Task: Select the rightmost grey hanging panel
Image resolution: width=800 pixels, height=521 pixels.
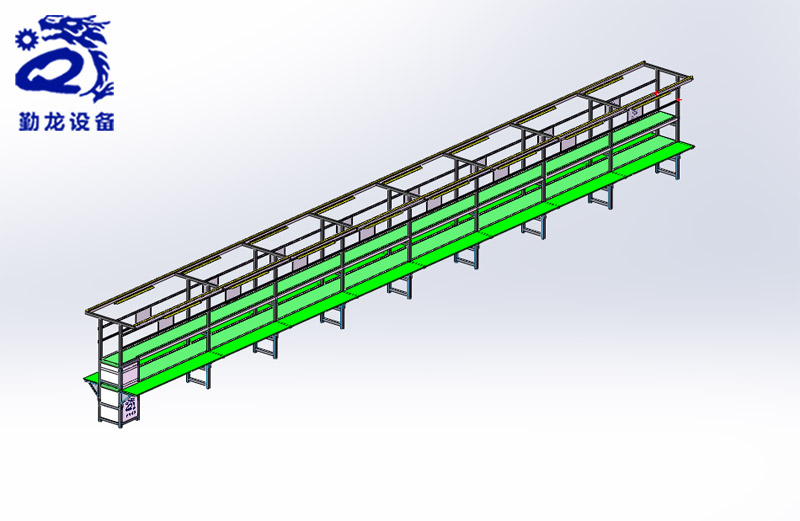Action: pos(635,113)
